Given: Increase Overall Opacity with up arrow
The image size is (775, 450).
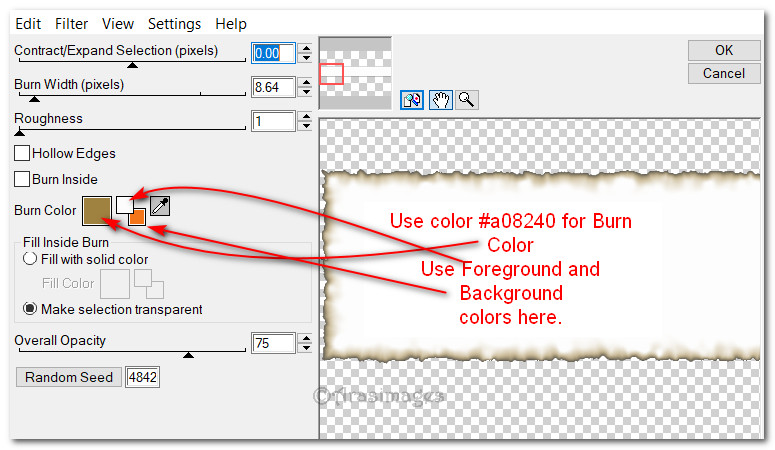Looking at the screenshot, I should (305, 338).
